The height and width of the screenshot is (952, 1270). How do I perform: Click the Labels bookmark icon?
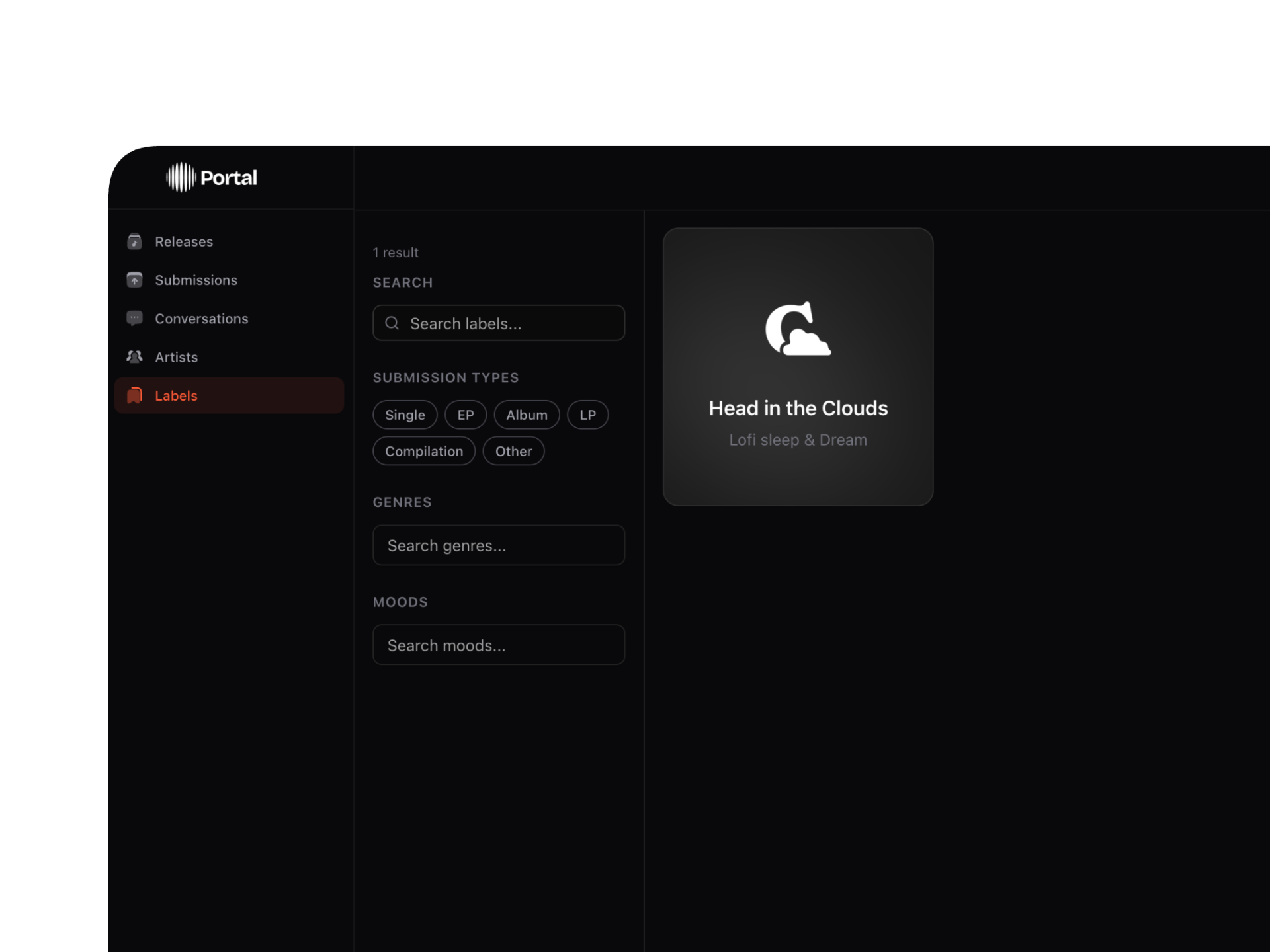pos(134,395)
